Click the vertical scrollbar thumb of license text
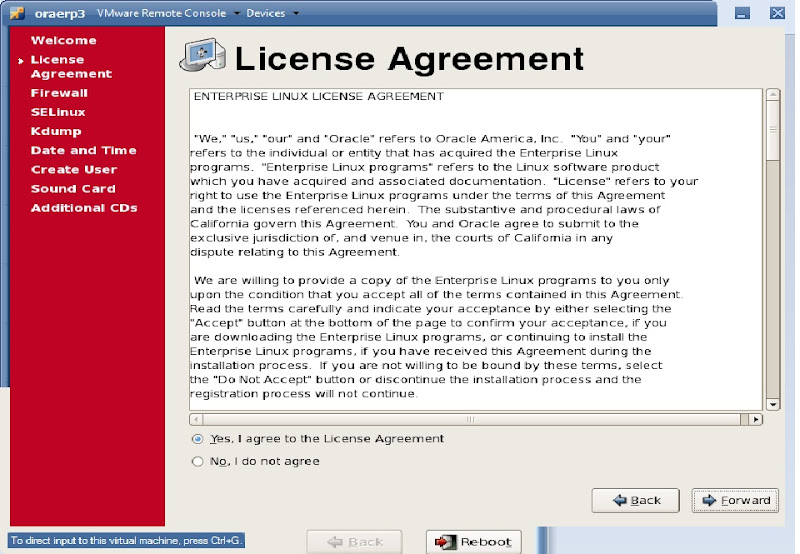The image size is (800, 554). click(773, 131)
